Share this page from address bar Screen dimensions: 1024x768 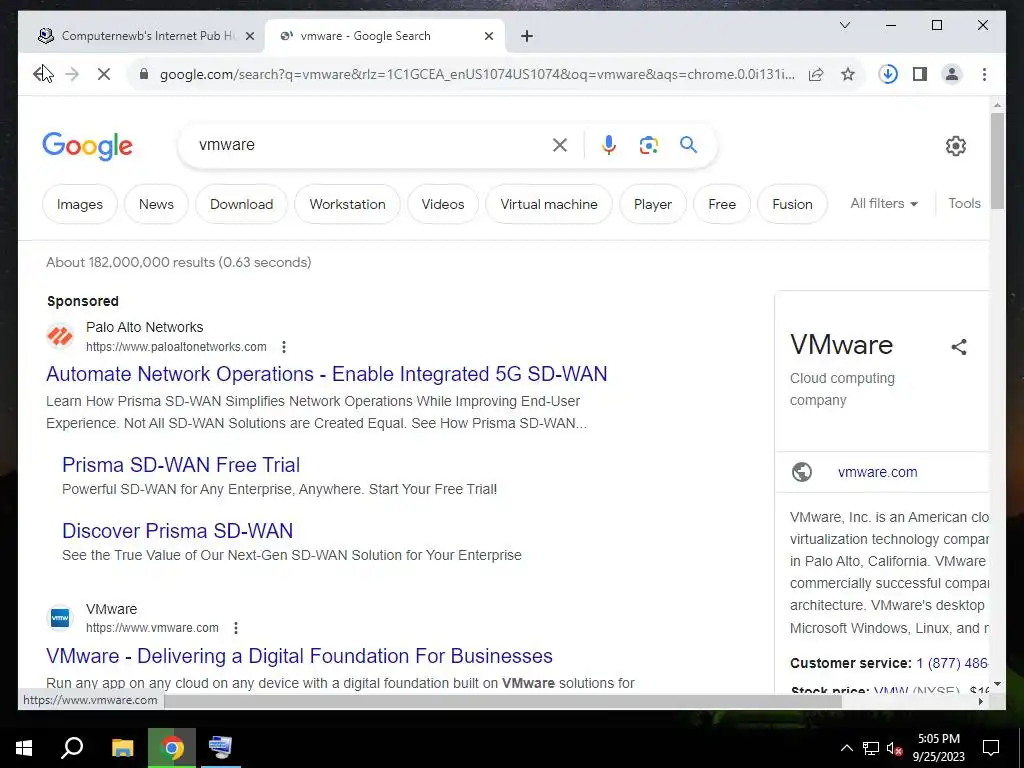pyautogui.click(x=816, y=74)
